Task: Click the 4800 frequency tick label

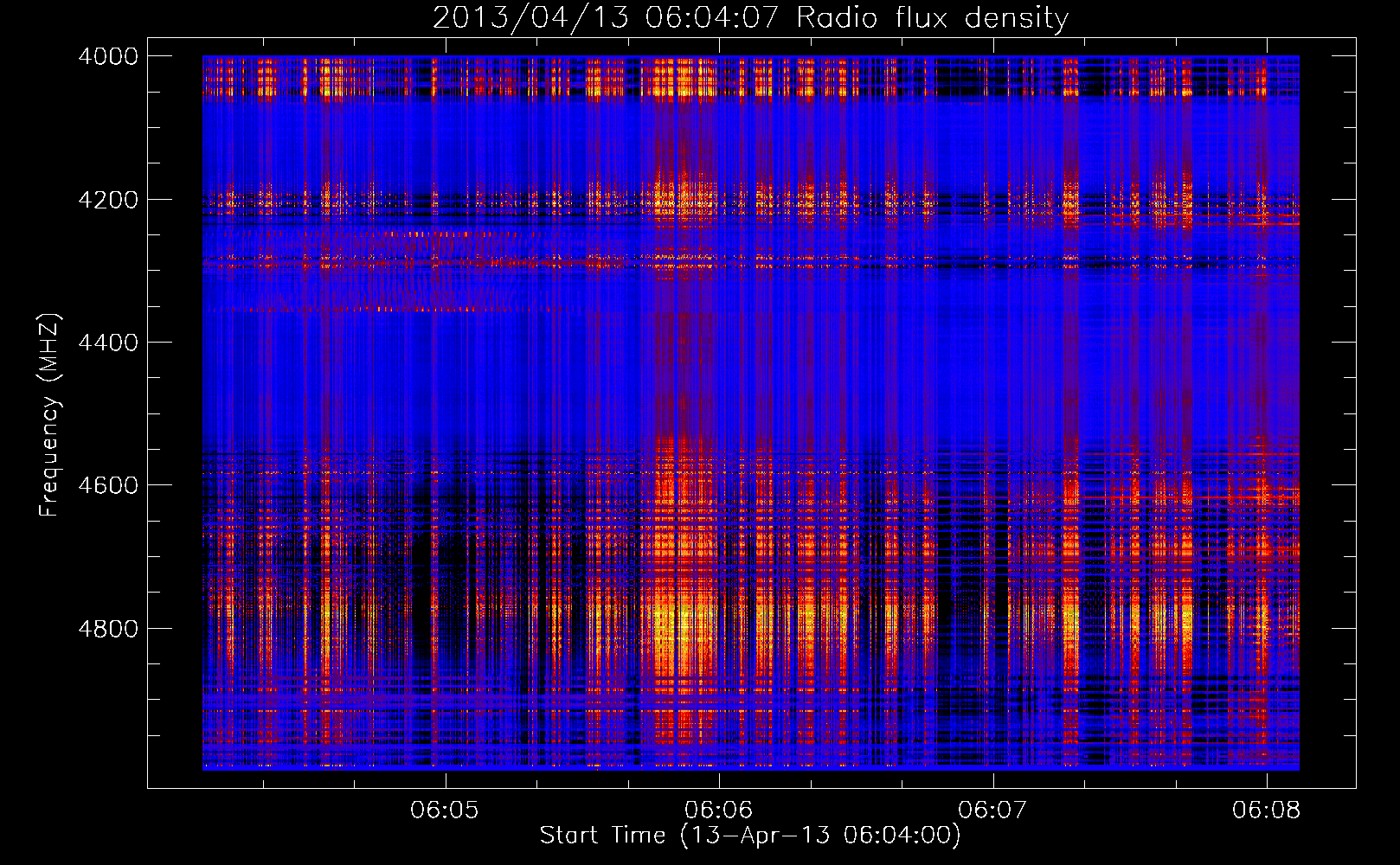Action: pyautogui.click(x=108, y=629)
